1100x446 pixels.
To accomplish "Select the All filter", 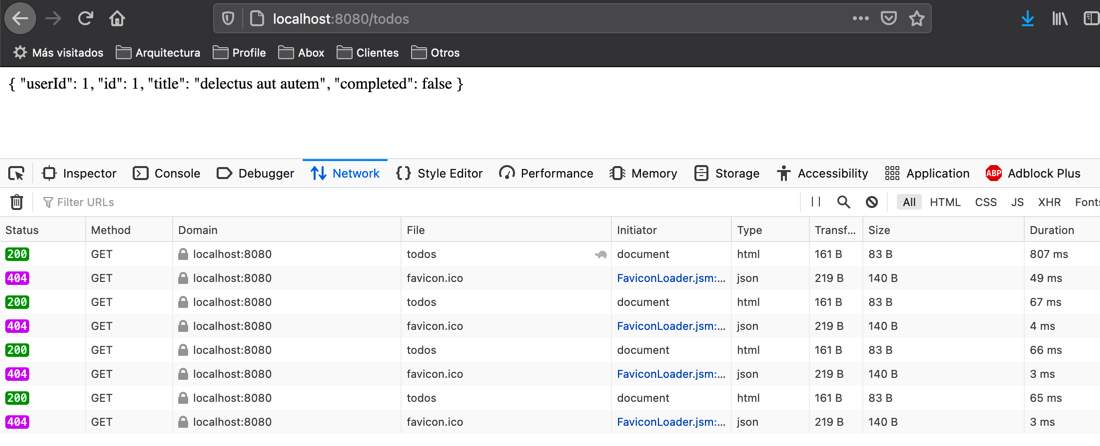I will coord(909,202).
